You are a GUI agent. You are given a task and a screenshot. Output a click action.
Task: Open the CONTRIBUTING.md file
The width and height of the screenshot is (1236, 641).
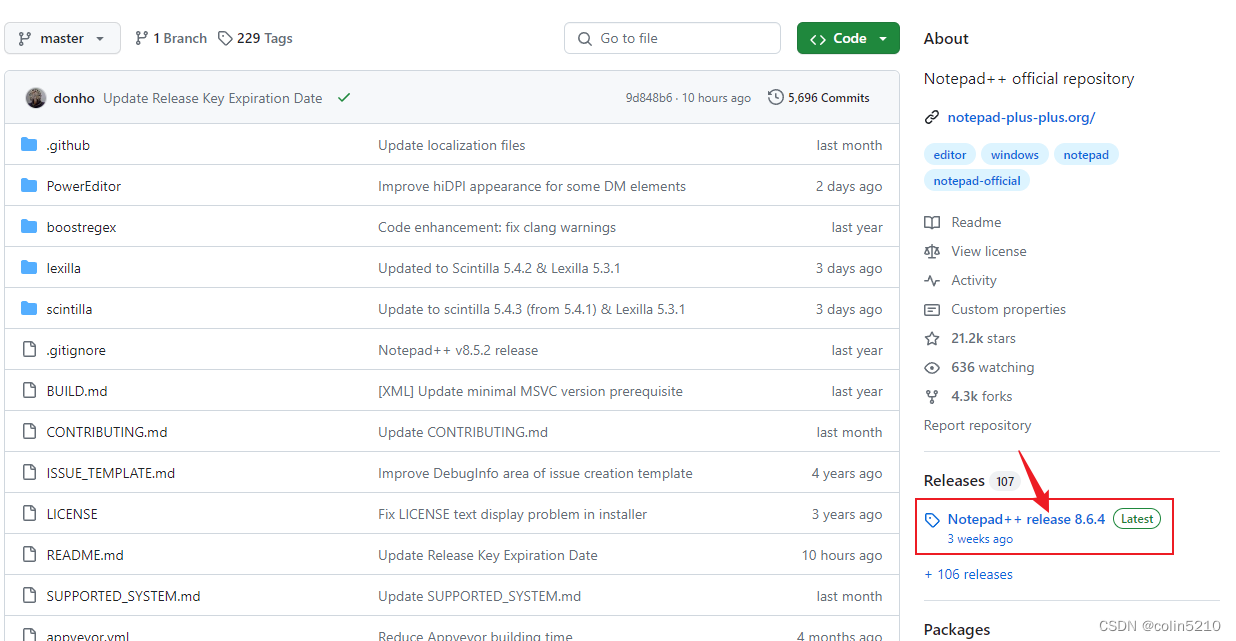[107, 432]
